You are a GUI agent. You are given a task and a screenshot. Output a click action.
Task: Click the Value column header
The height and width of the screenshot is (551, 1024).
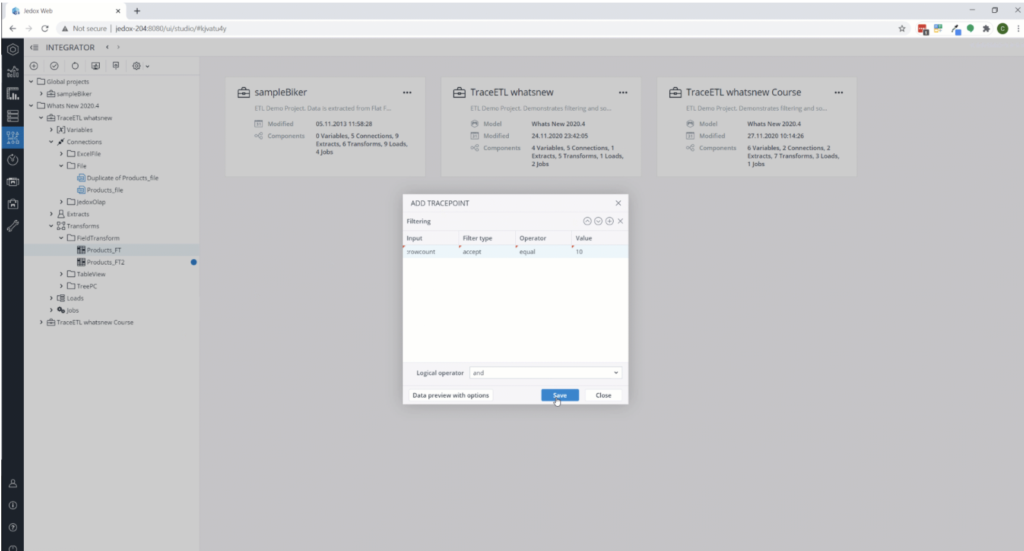(600, 238)
